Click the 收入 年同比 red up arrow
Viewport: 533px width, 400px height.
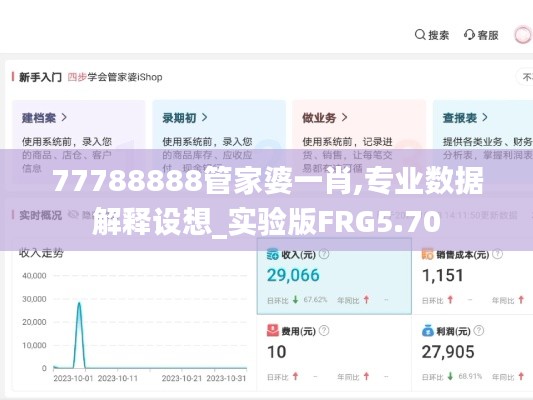click(366, 300)
